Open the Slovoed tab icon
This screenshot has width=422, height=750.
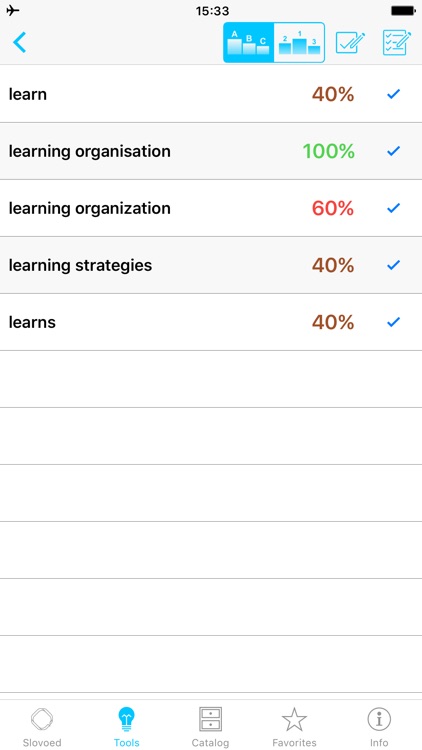42,726
